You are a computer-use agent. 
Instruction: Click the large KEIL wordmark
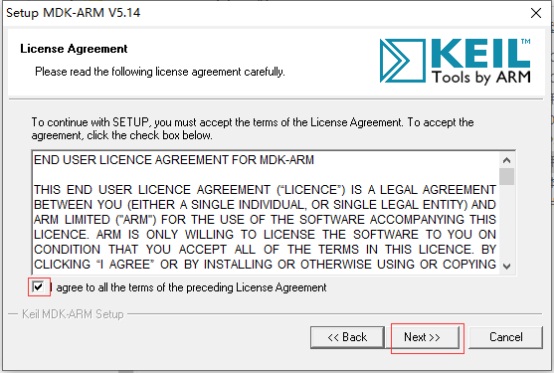480,53
